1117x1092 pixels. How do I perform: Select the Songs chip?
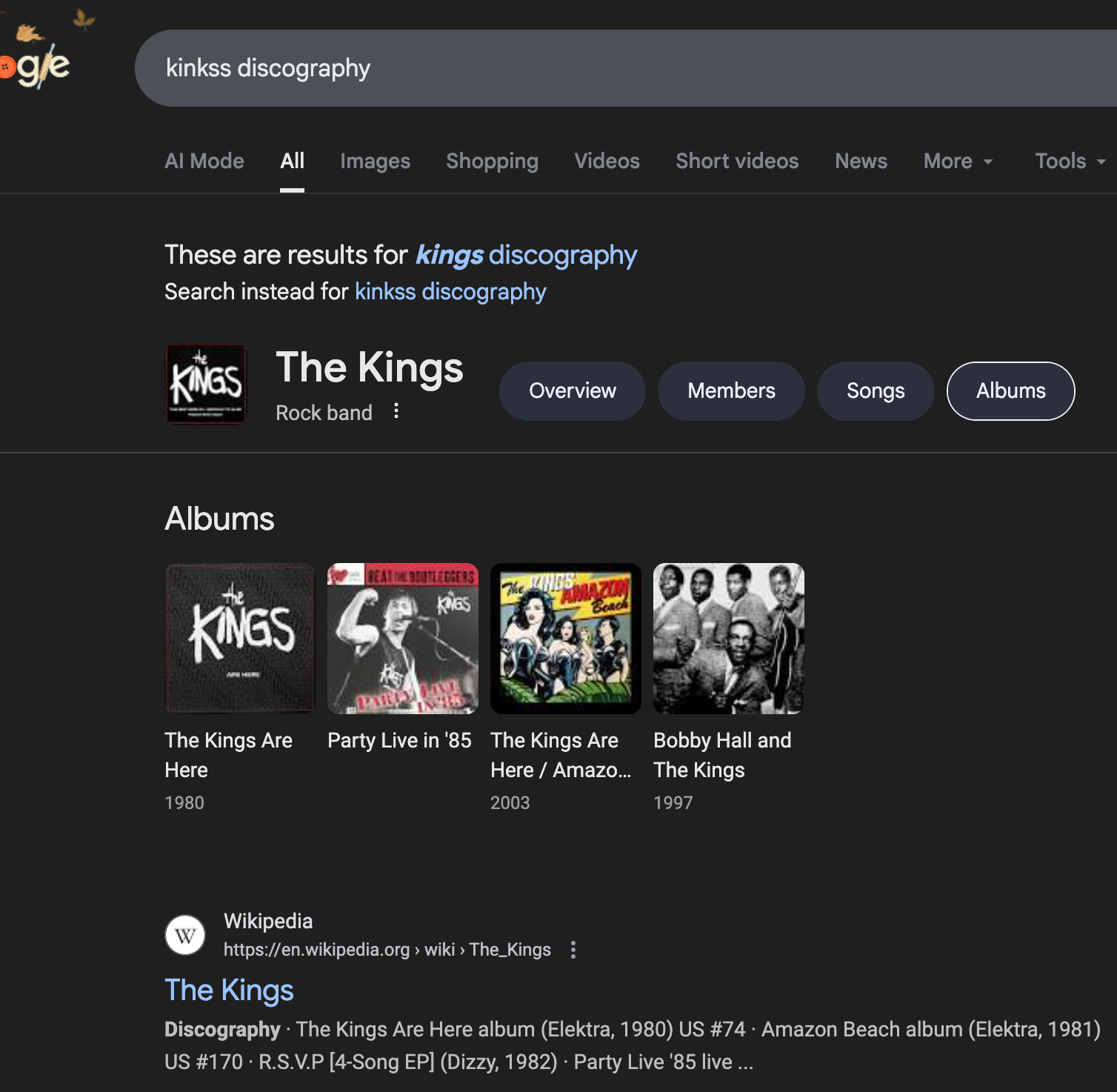876,391
